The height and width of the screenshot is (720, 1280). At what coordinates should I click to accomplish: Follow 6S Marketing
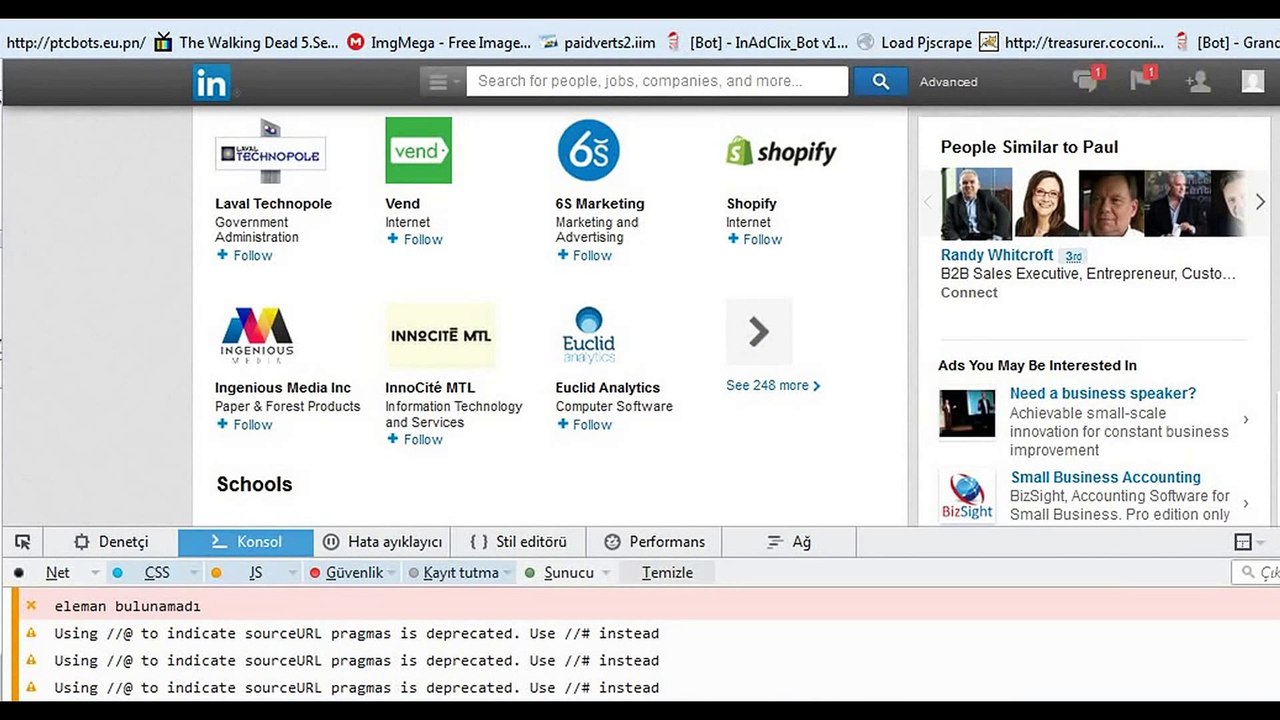tap(584, 255)
